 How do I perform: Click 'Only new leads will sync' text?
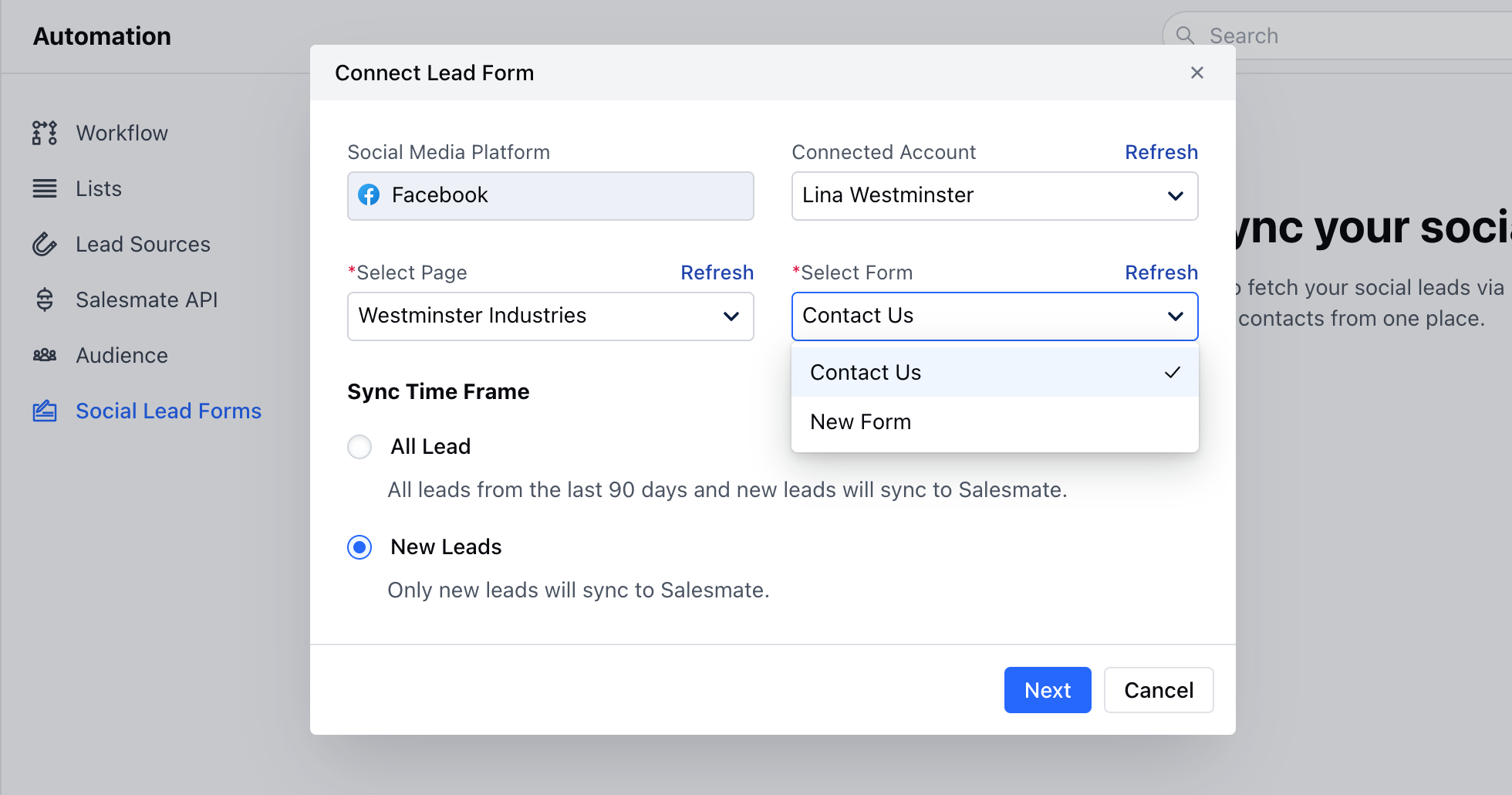coord(579,590)
